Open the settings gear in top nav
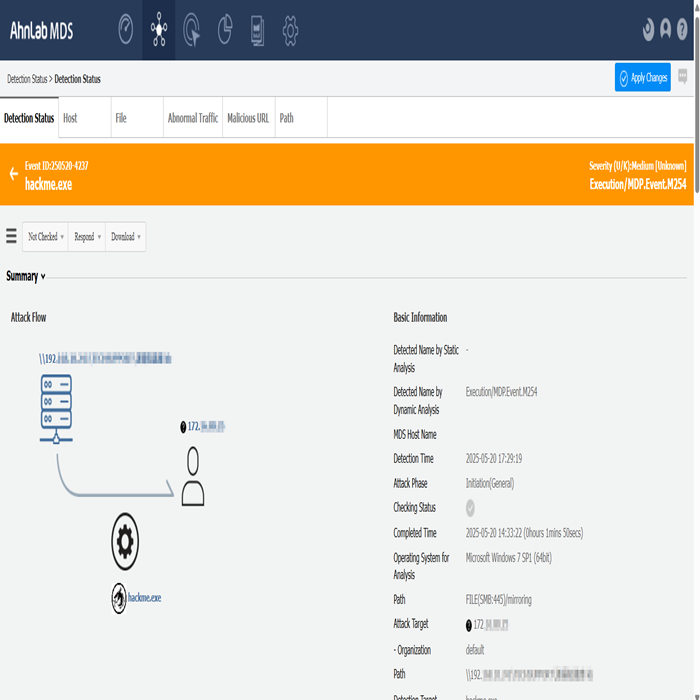This screenshot has height=700, width=700. pyautogui.click(x=290, y=30)
